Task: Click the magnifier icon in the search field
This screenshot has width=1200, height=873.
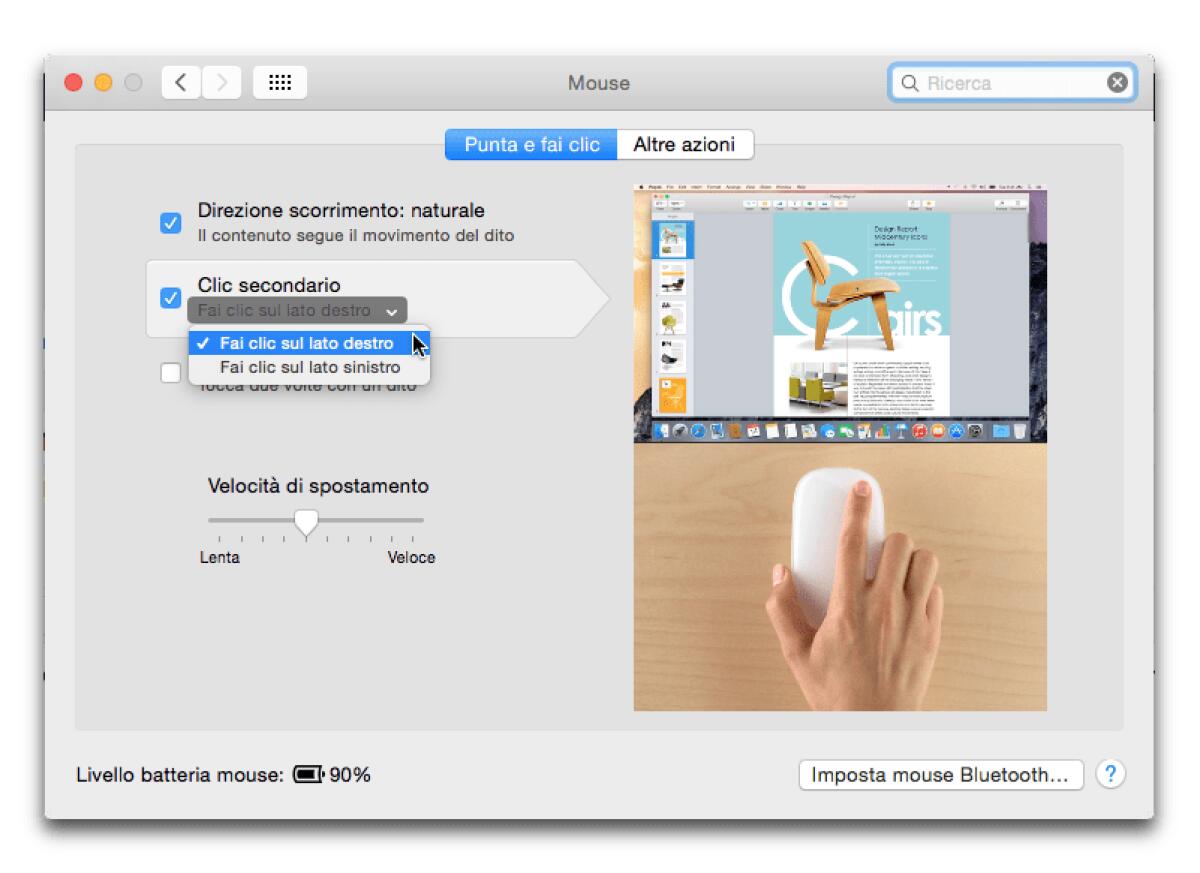Action: (909, 83)
